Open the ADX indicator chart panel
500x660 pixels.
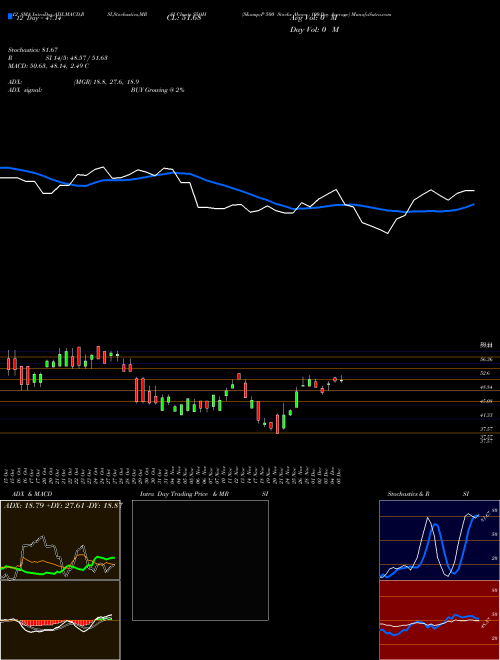tap(60, 540)
